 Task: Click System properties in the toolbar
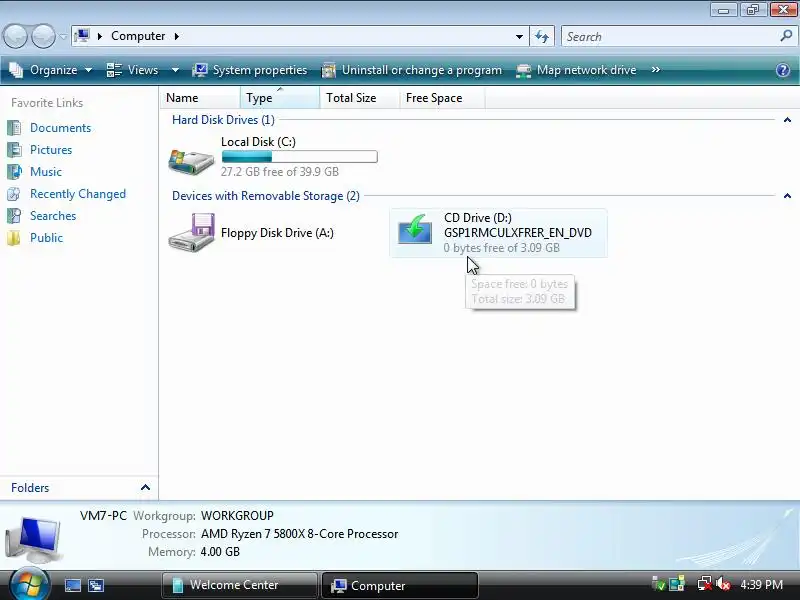pos(249,70)
